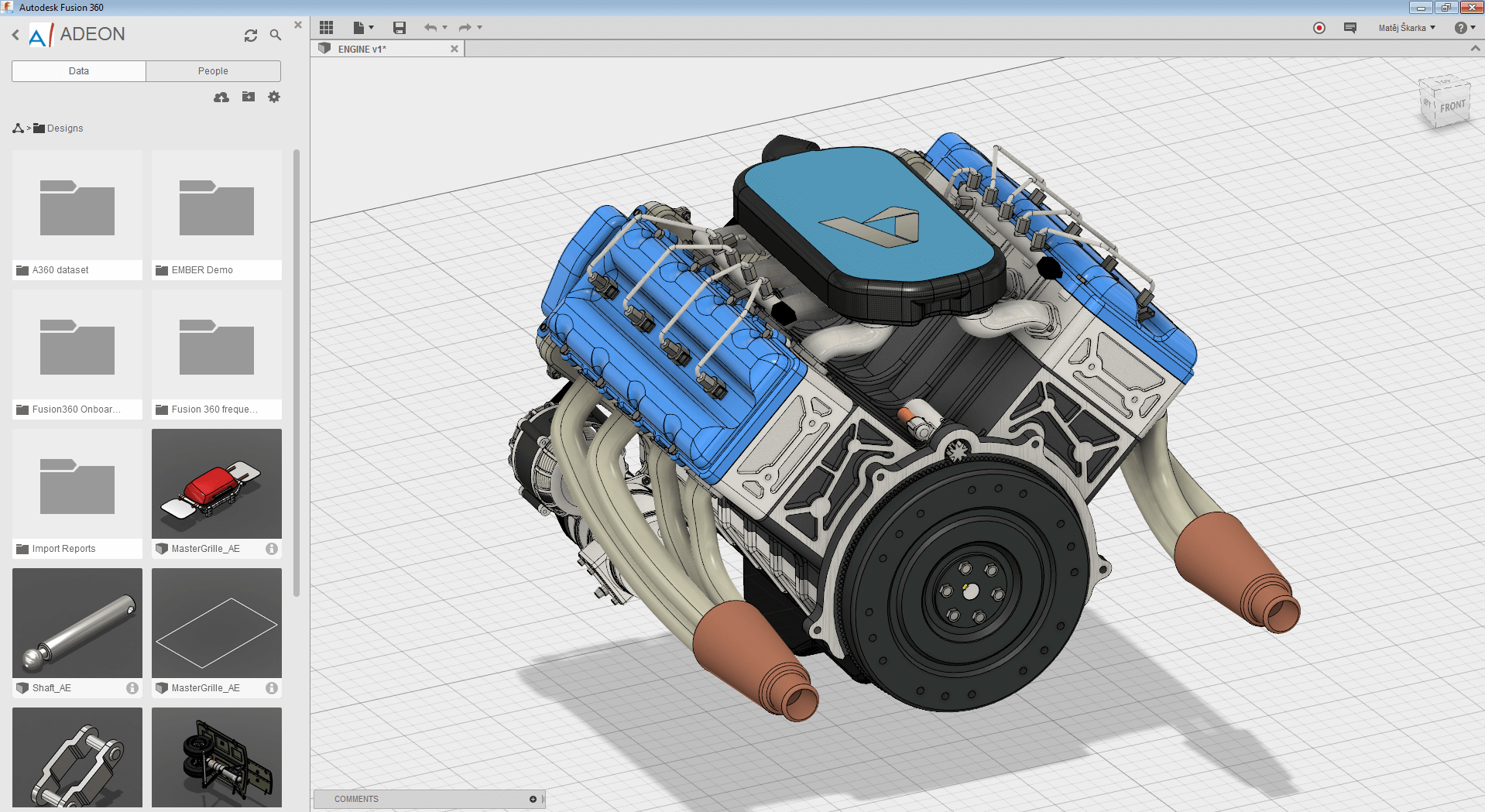Open the Help menu
The image size is (1485, 812).
click(1465, 28)
